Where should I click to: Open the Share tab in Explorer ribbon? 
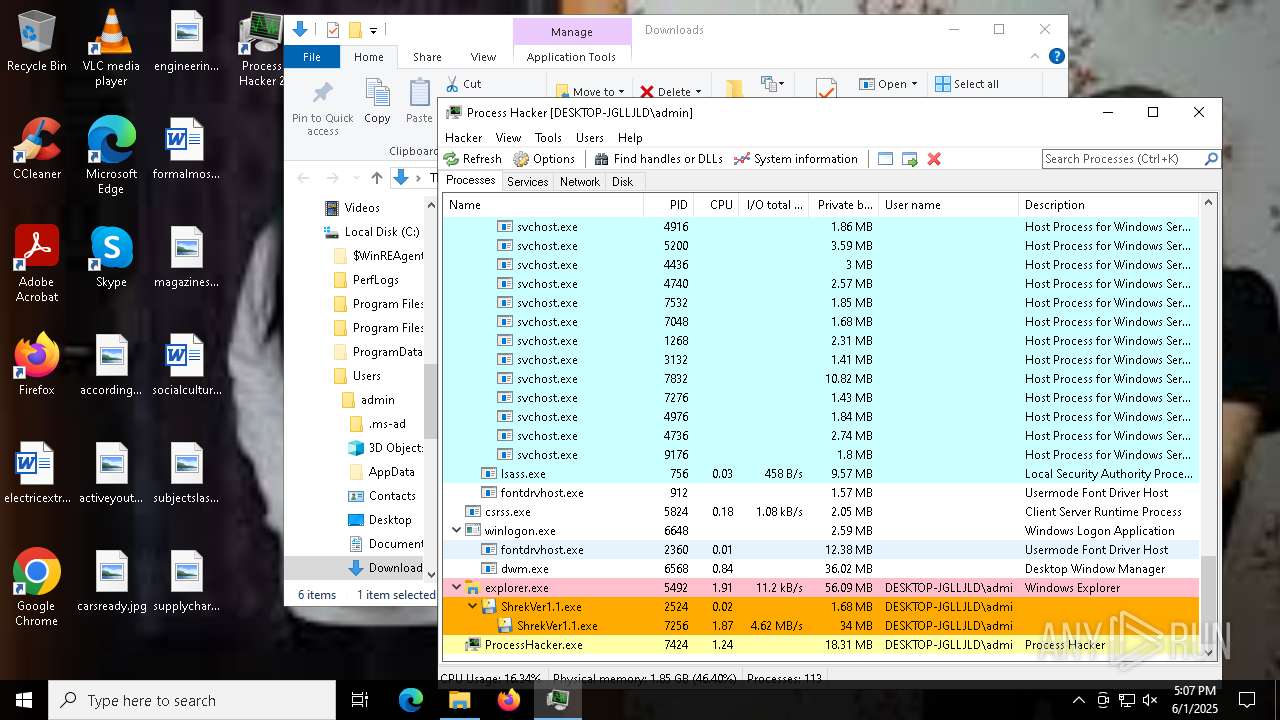click(x=427, y=57)
